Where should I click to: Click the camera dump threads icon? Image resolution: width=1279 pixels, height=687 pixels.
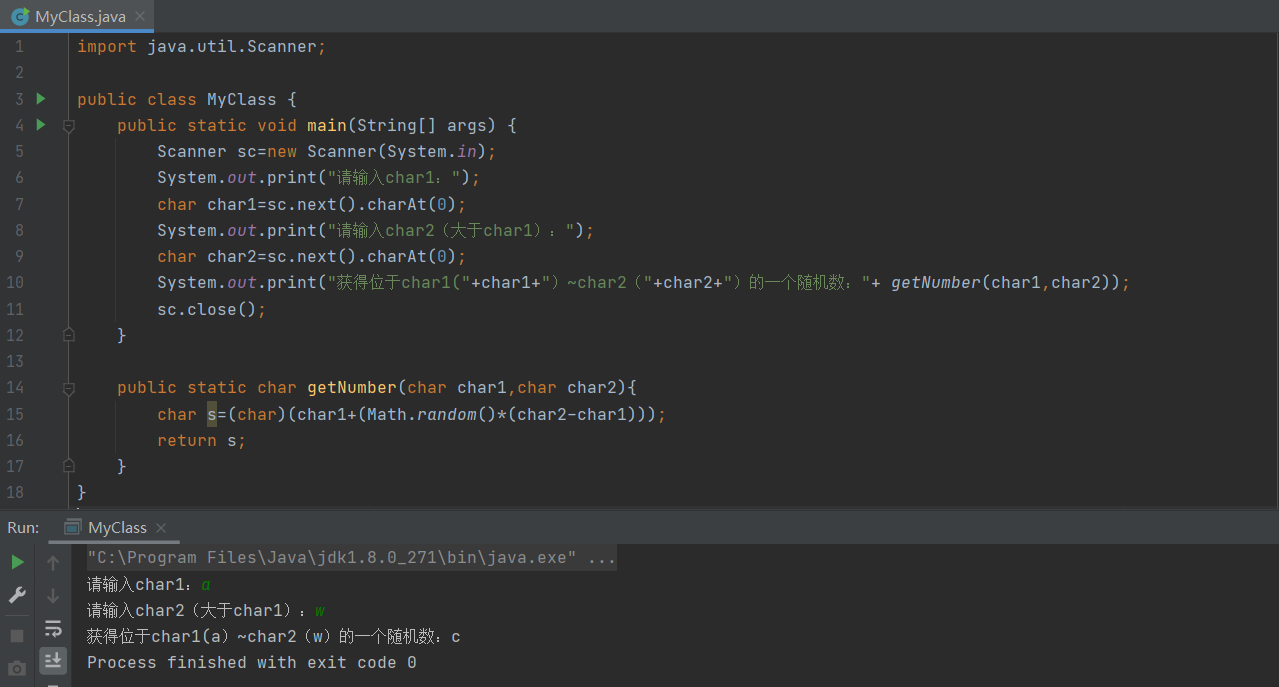click(17, 668)
